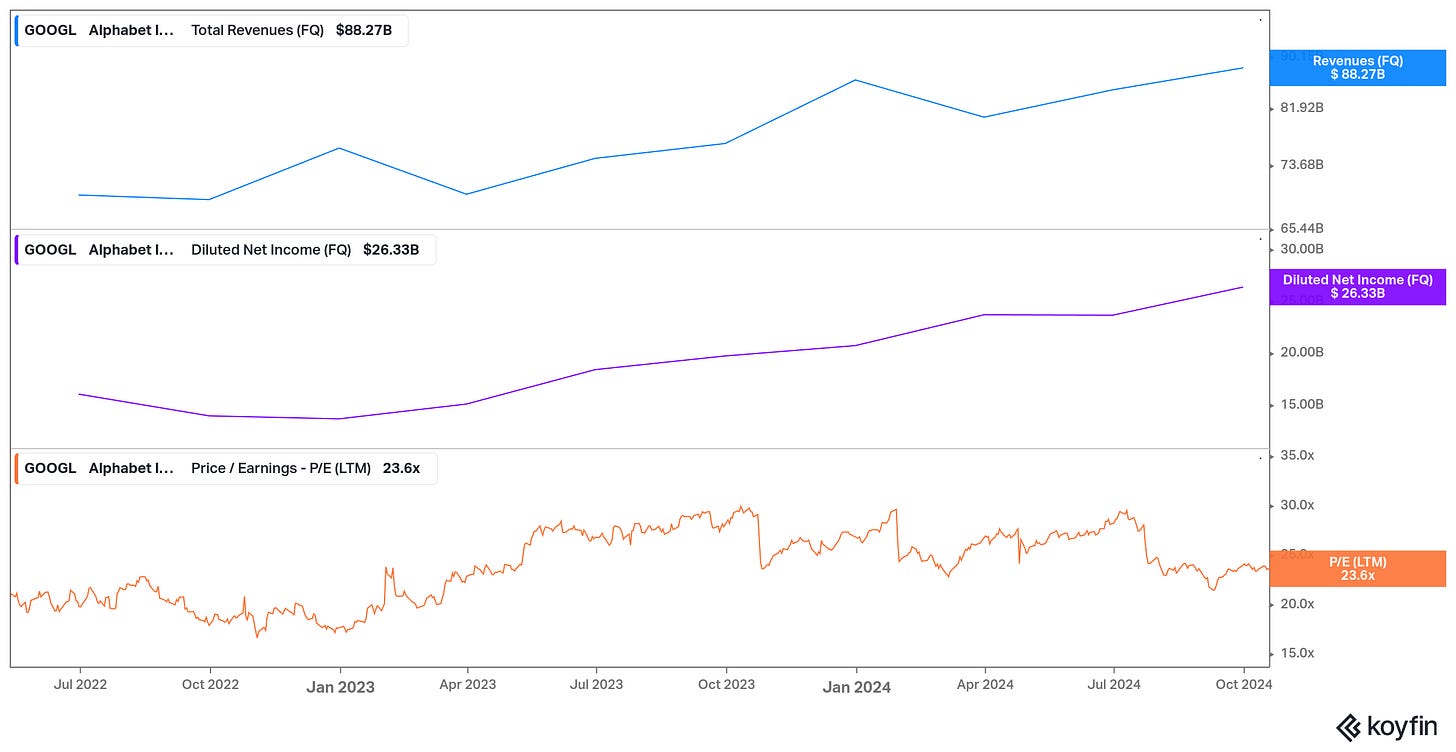Image resolution: width=1456 pixels, height=752 pixels.
Task: Select the purple color bar of Diluted Net Income legend
Action: [x=17, y=250]
